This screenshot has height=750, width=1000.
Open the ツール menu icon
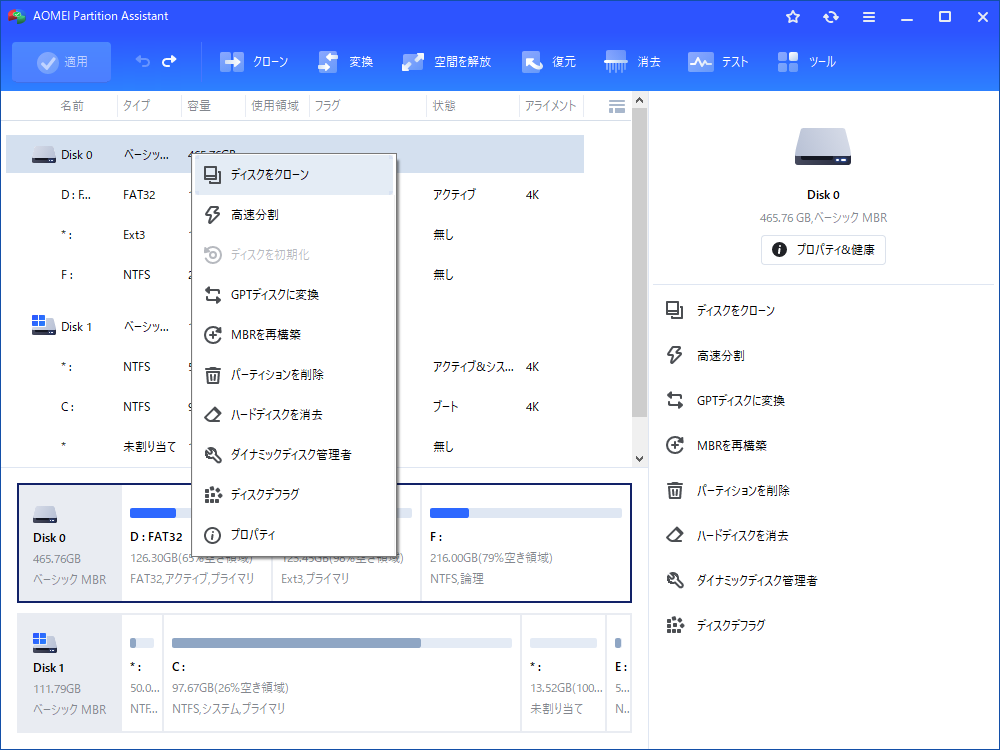(802, 61)
